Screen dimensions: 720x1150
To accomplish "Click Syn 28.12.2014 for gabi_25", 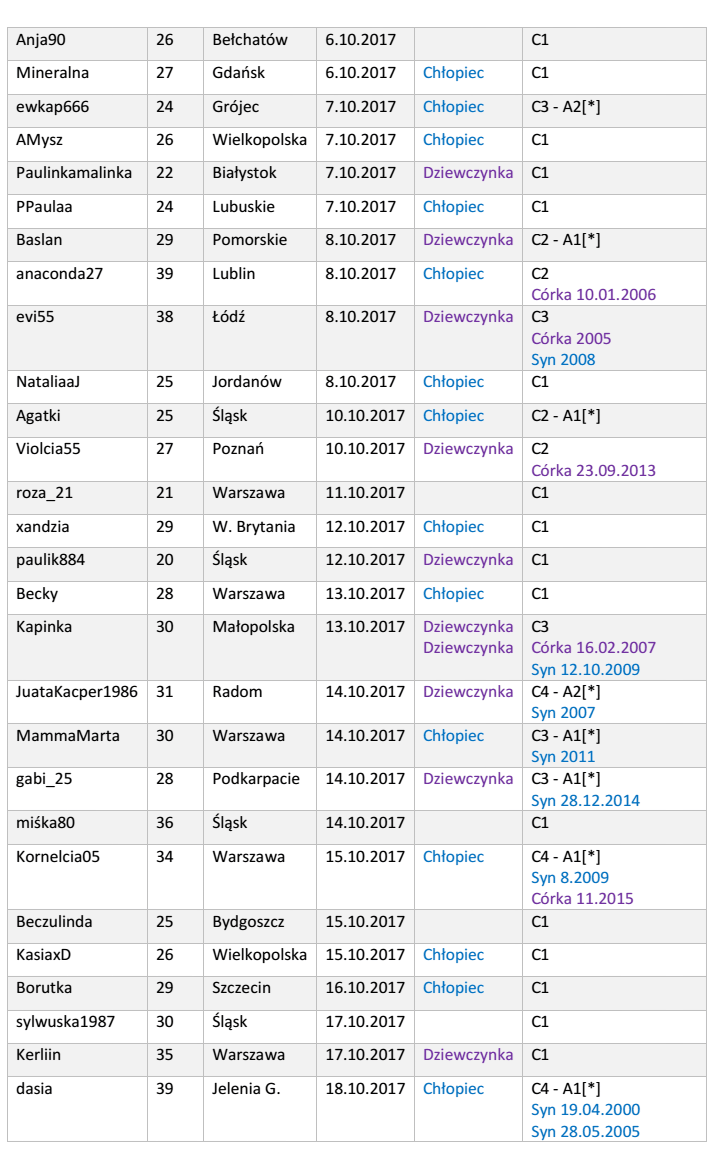I will pyautogui.click(x=585, y=800).
